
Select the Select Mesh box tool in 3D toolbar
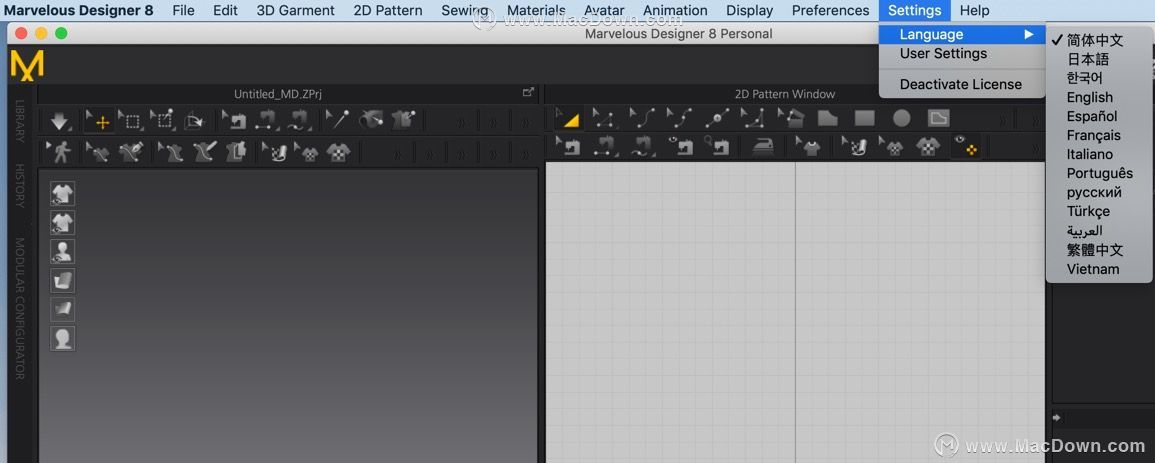click(x=130, y=121)
